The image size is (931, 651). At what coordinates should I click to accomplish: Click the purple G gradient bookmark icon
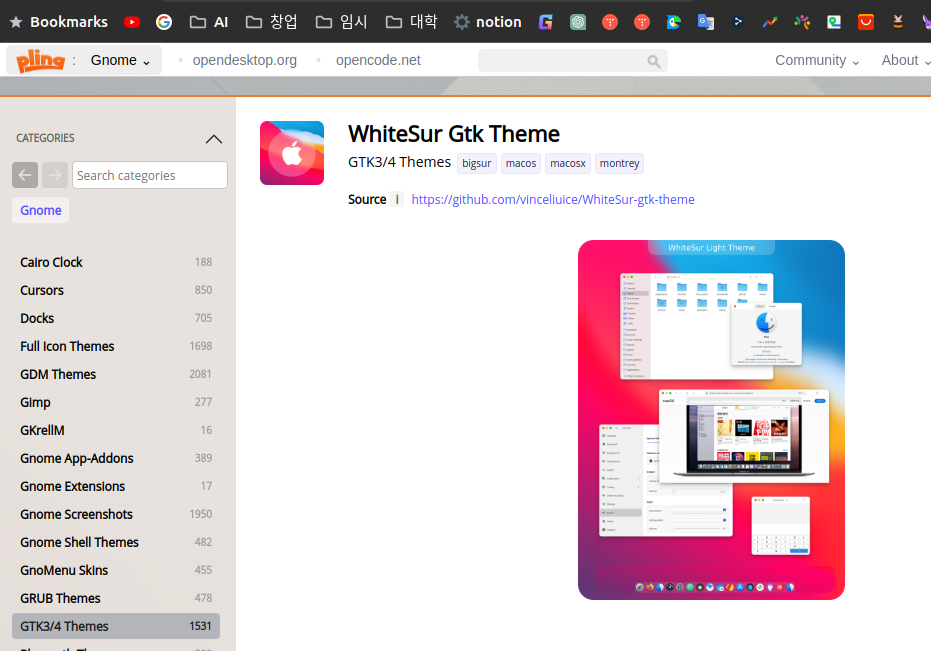[546, 22]
